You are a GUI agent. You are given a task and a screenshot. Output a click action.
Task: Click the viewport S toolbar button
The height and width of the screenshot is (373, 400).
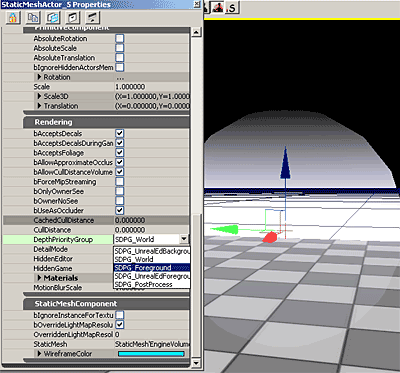pyautogui.click(x=232, y=7)
